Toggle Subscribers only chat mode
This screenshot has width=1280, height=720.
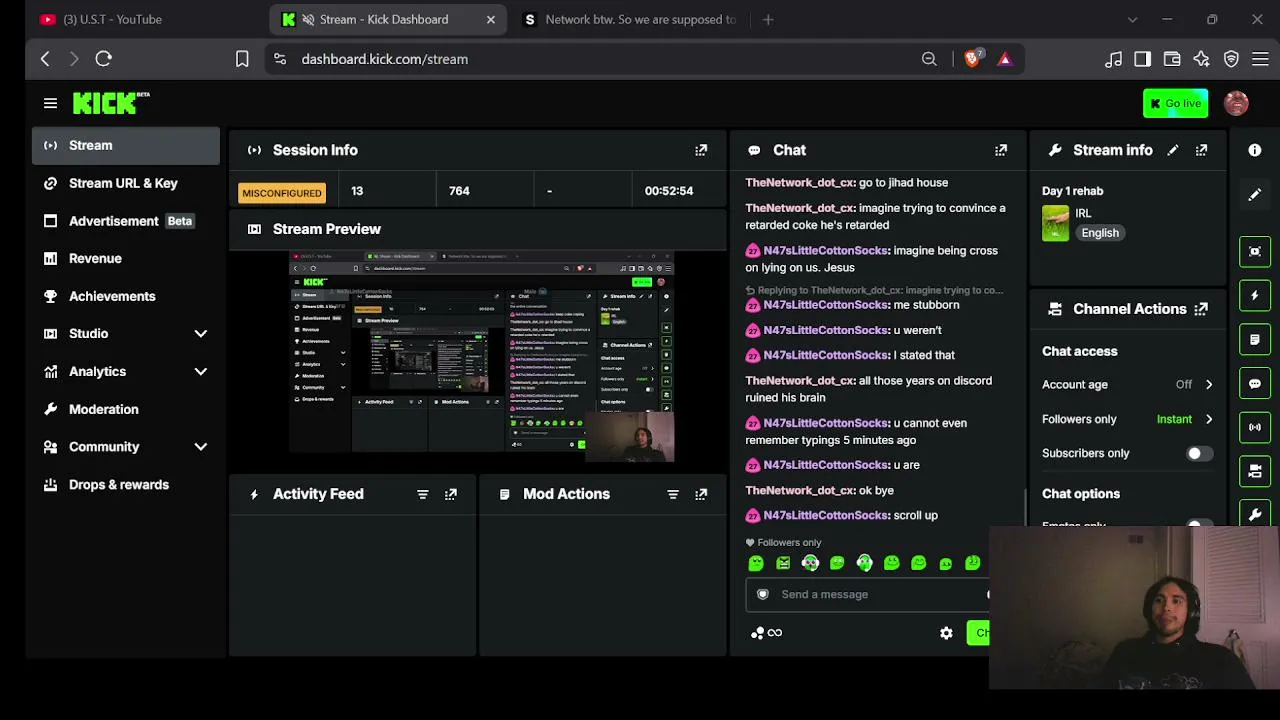1199,453
